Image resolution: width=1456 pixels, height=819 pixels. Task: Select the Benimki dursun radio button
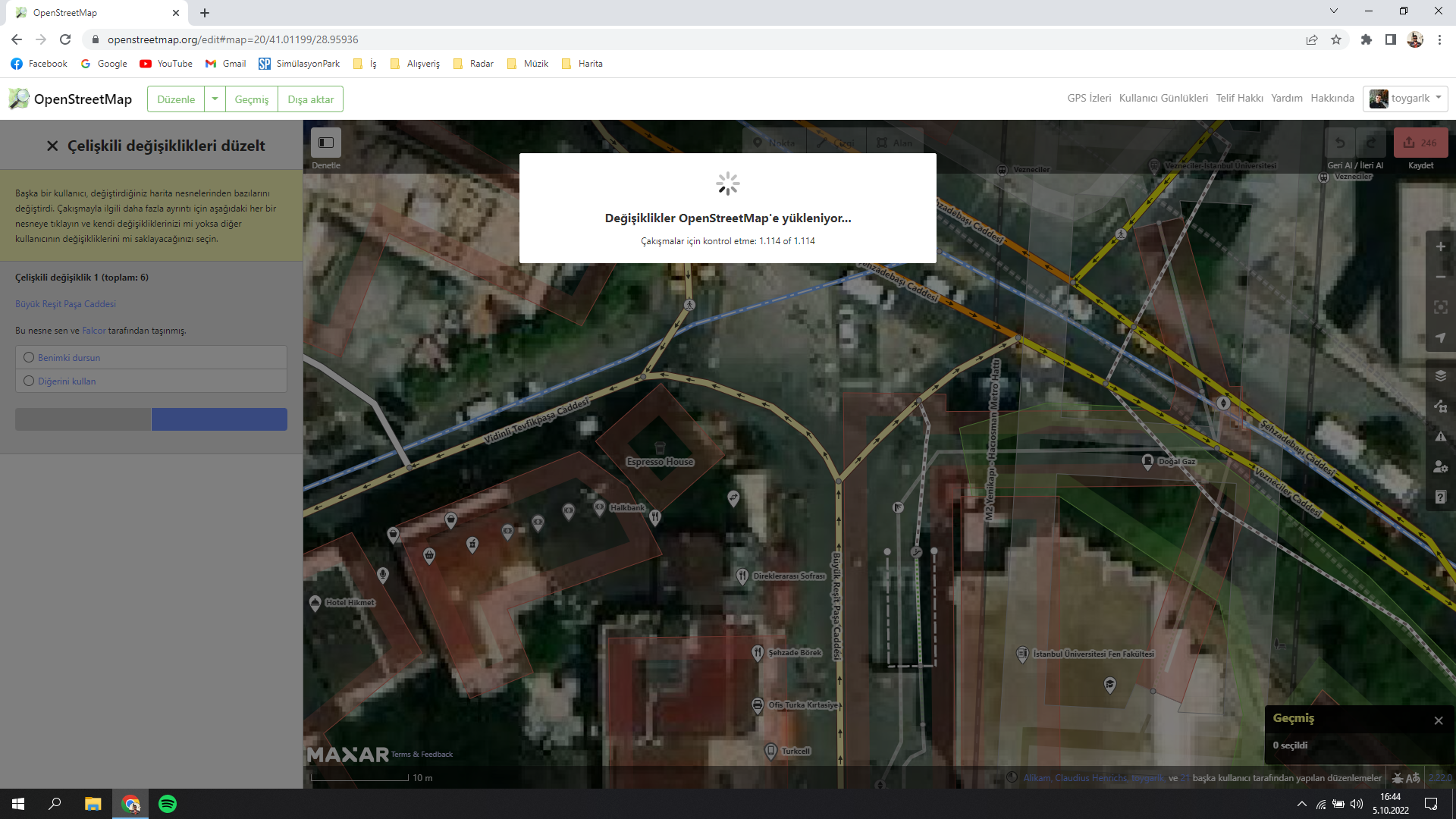(x=28, y=357)
